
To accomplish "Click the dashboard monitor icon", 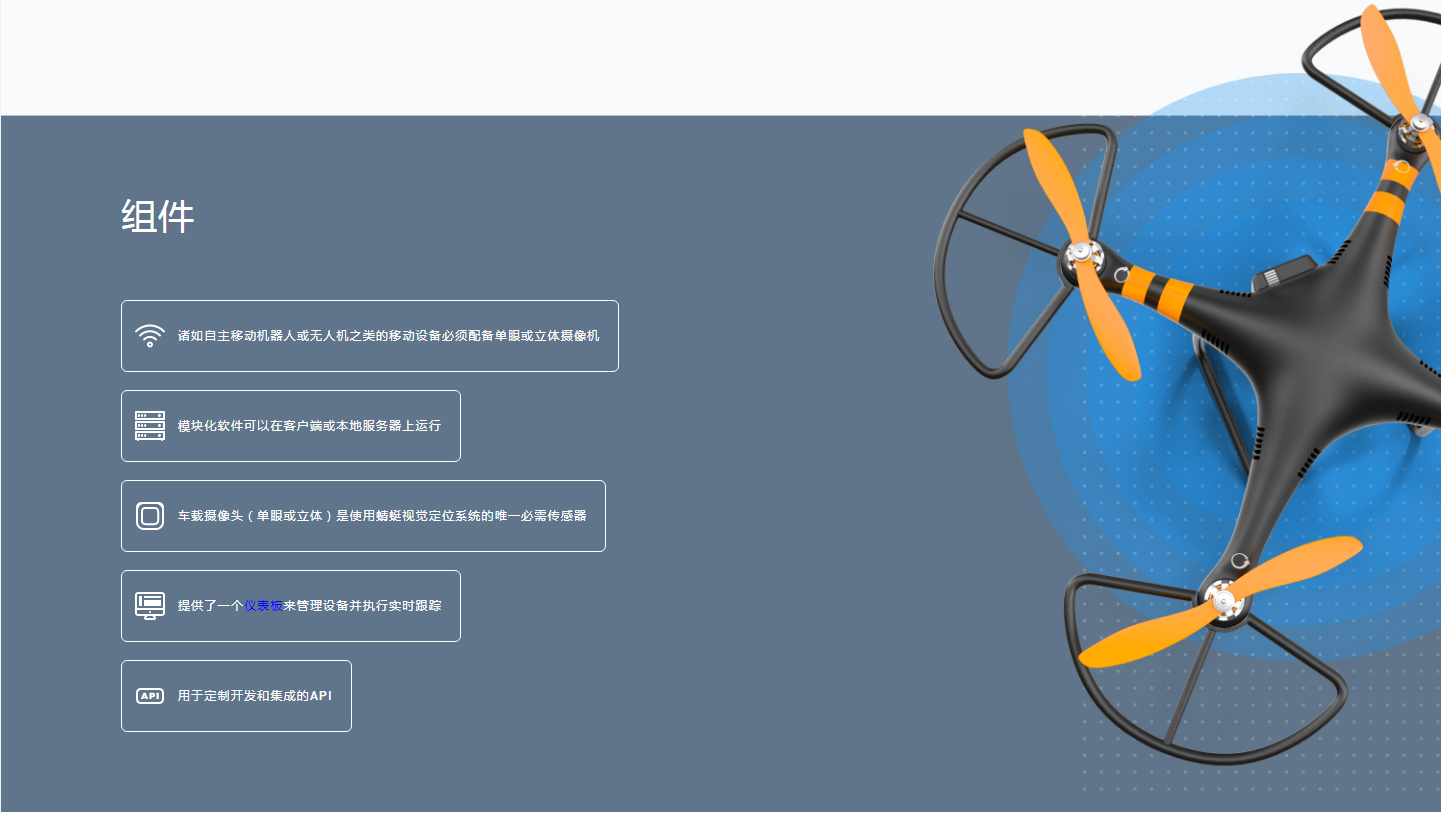I will (x=150, y=606).
